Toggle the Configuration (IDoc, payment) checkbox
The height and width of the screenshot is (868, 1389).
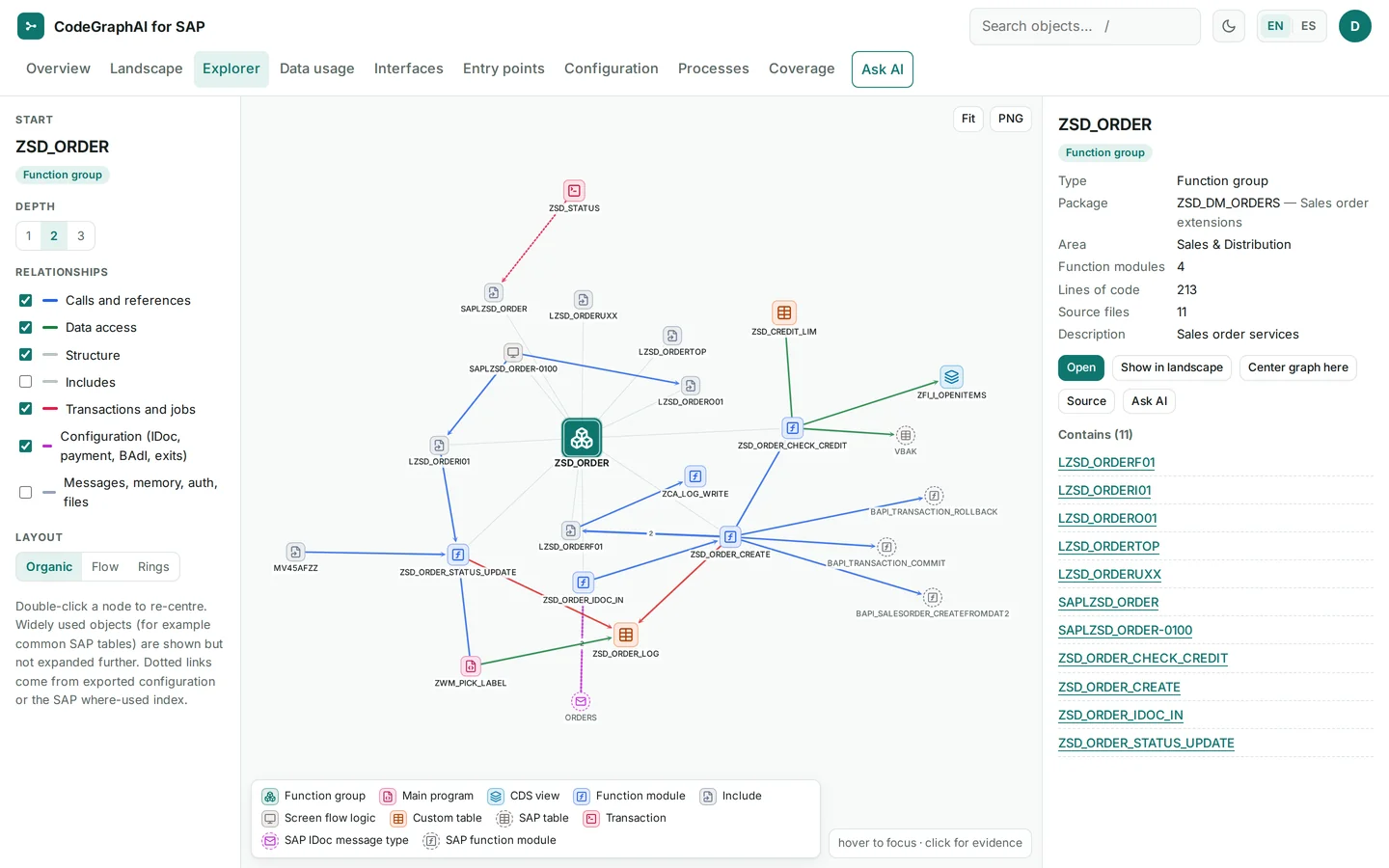[26, 446]
